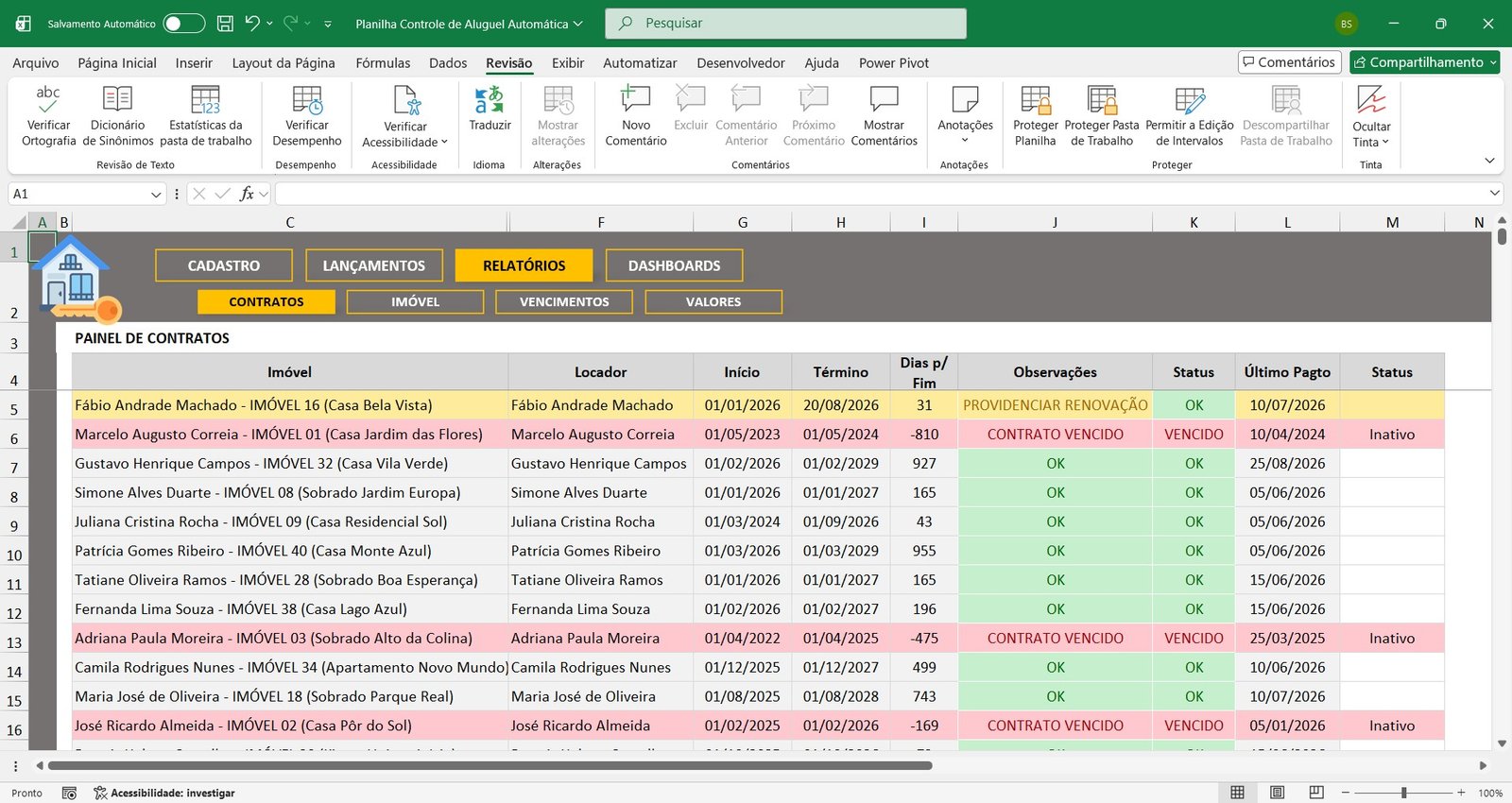Viewport: 1512px width, 803px height.
Task: Click Proteger Pasta de Trabalho icon
Action: [x=1102, y=99]
